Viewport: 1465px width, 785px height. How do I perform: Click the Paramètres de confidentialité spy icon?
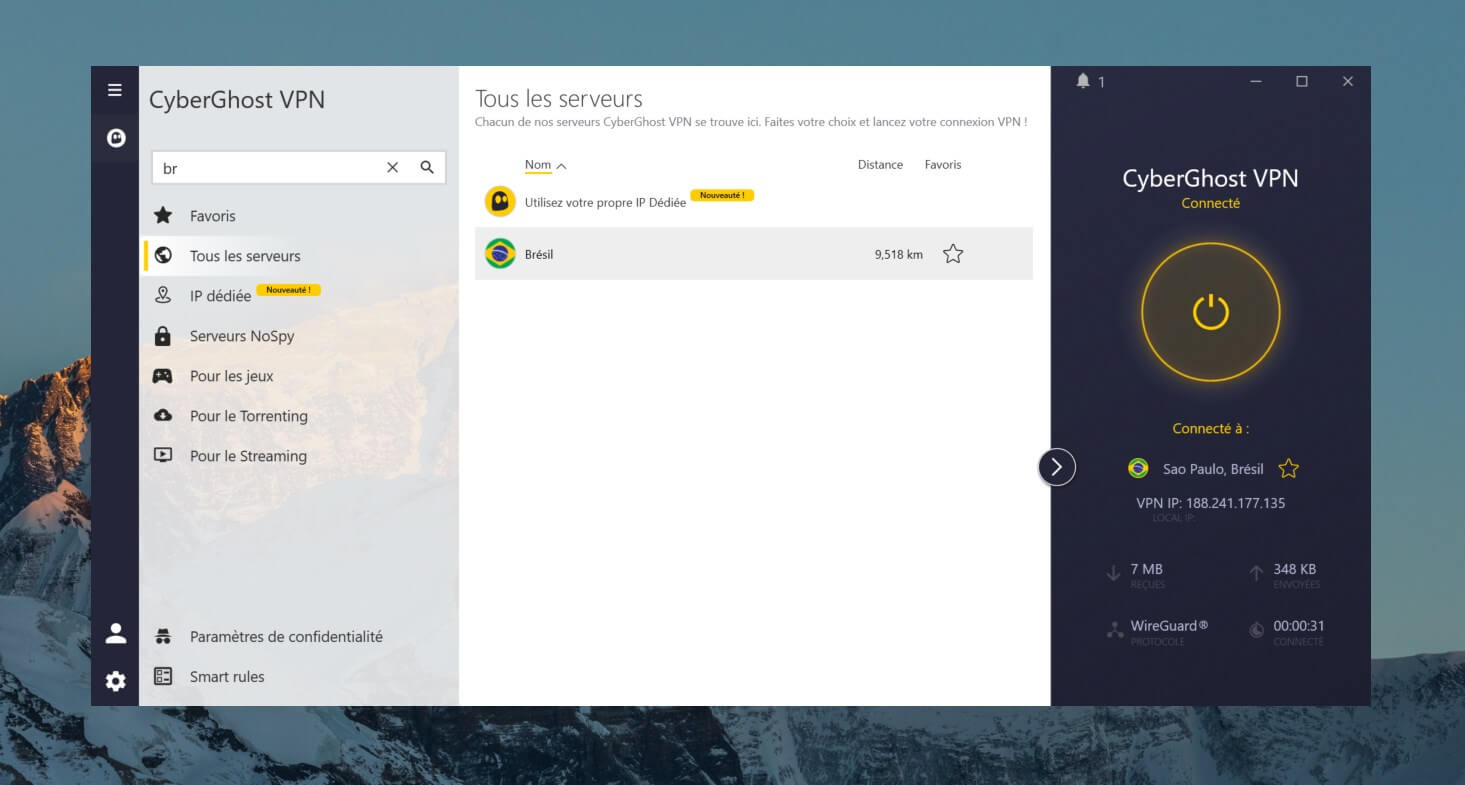pos(163,636)
